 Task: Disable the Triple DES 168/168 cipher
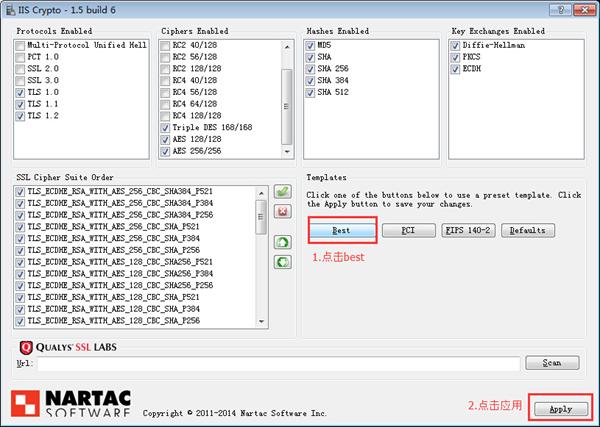(165, 128)
